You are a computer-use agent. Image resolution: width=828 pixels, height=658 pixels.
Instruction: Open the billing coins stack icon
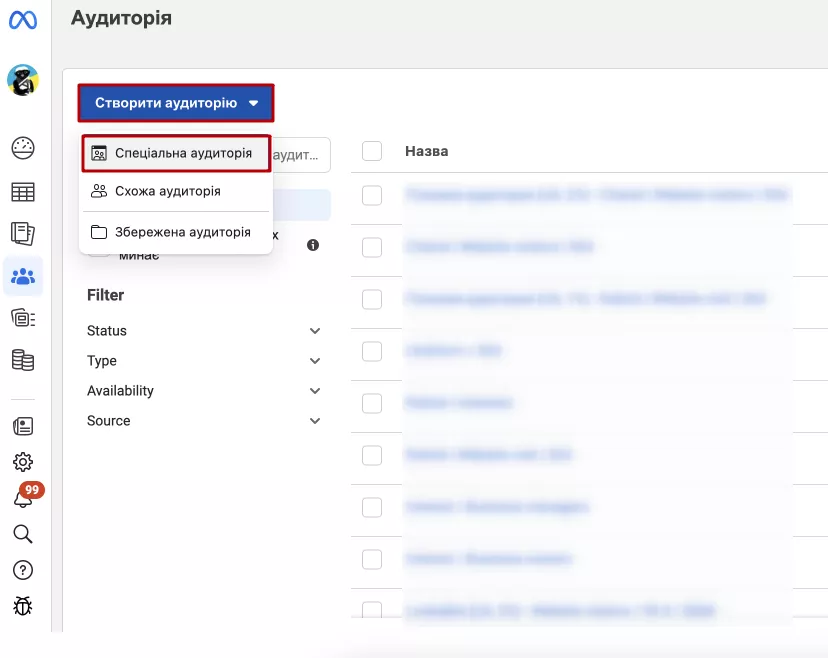coord(23,360)
